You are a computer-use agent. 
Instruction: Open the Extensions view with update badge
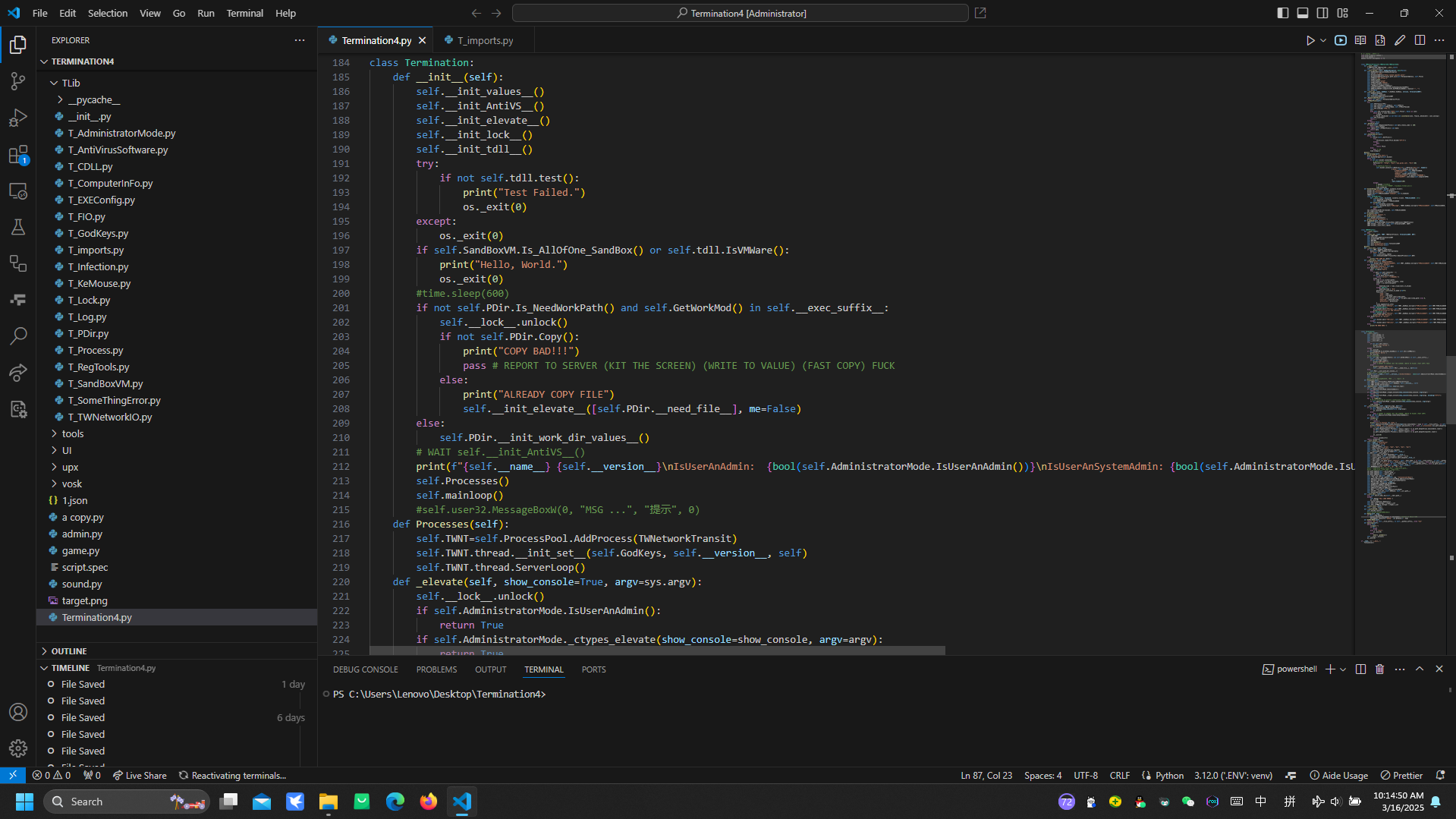(18, 155)
